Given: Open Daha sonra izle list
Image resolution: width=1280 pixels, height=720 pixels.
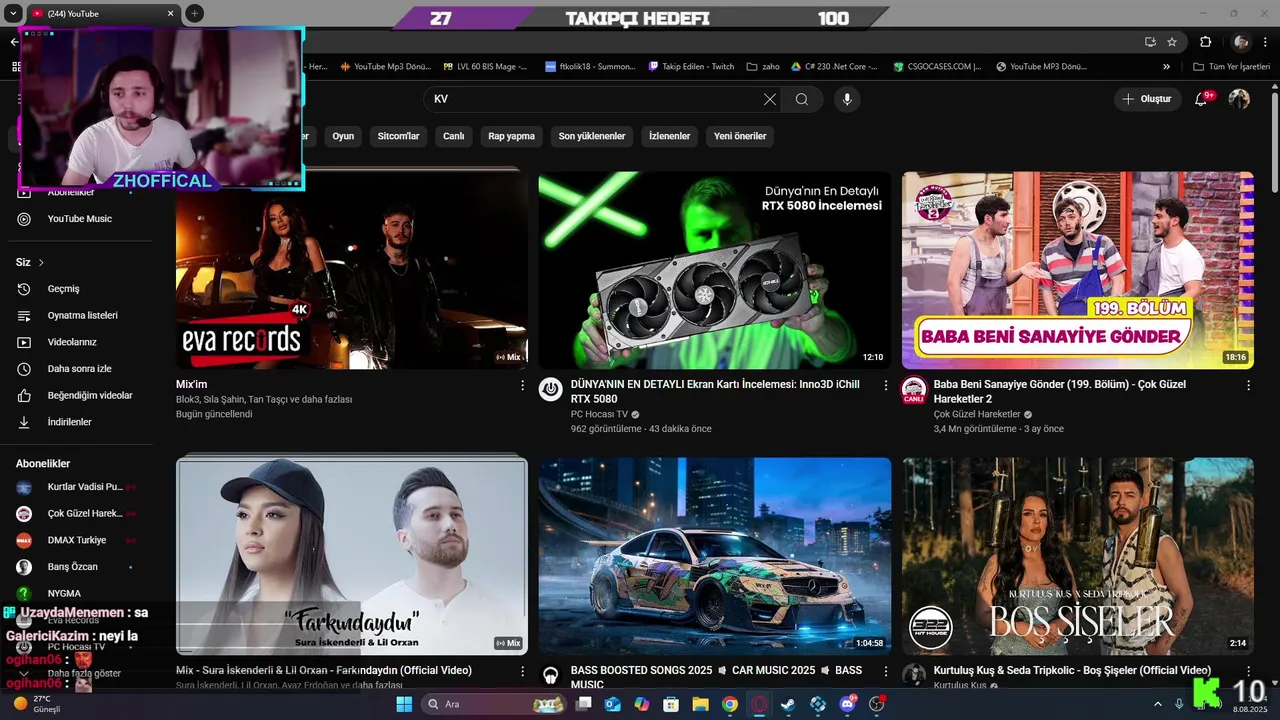Looking at the screenshot, I should click(x=79, y=369).
